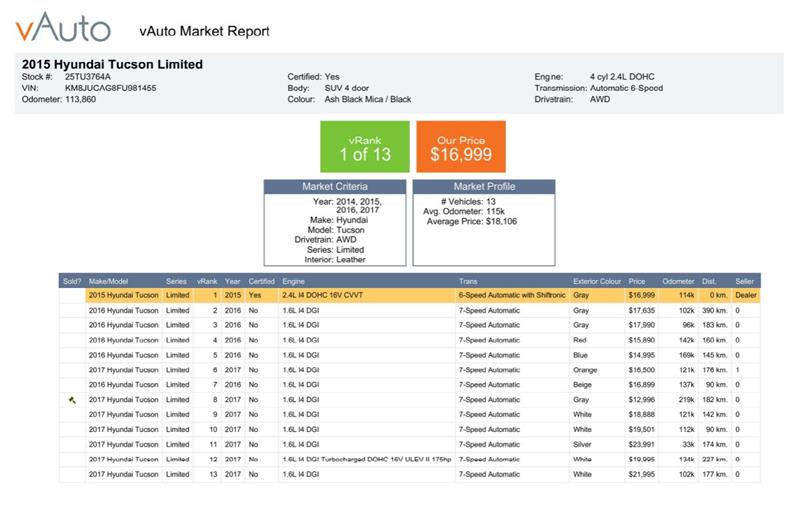
Task: Select the 2015 Hyundai Tucson Limited heading
Action: 112,64
